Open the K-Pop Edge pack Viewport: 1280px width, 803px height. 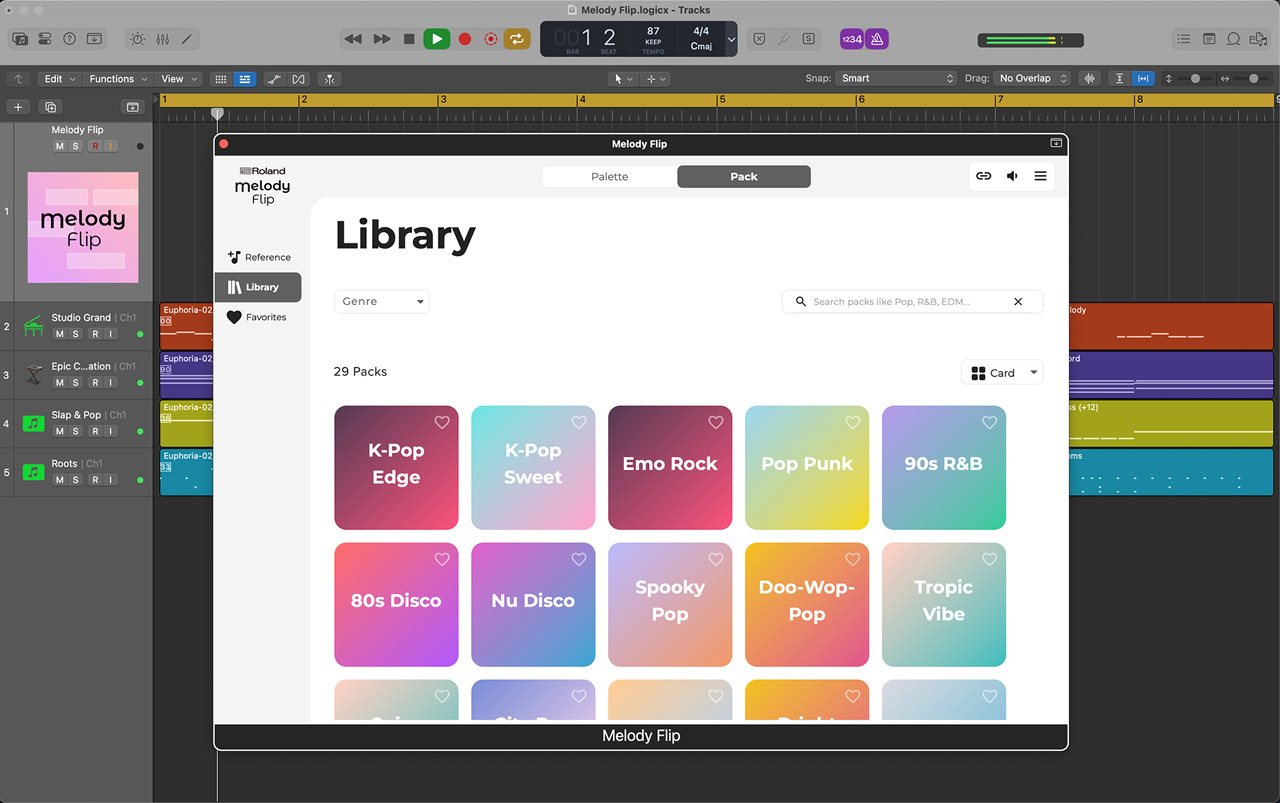click(396, 467)
